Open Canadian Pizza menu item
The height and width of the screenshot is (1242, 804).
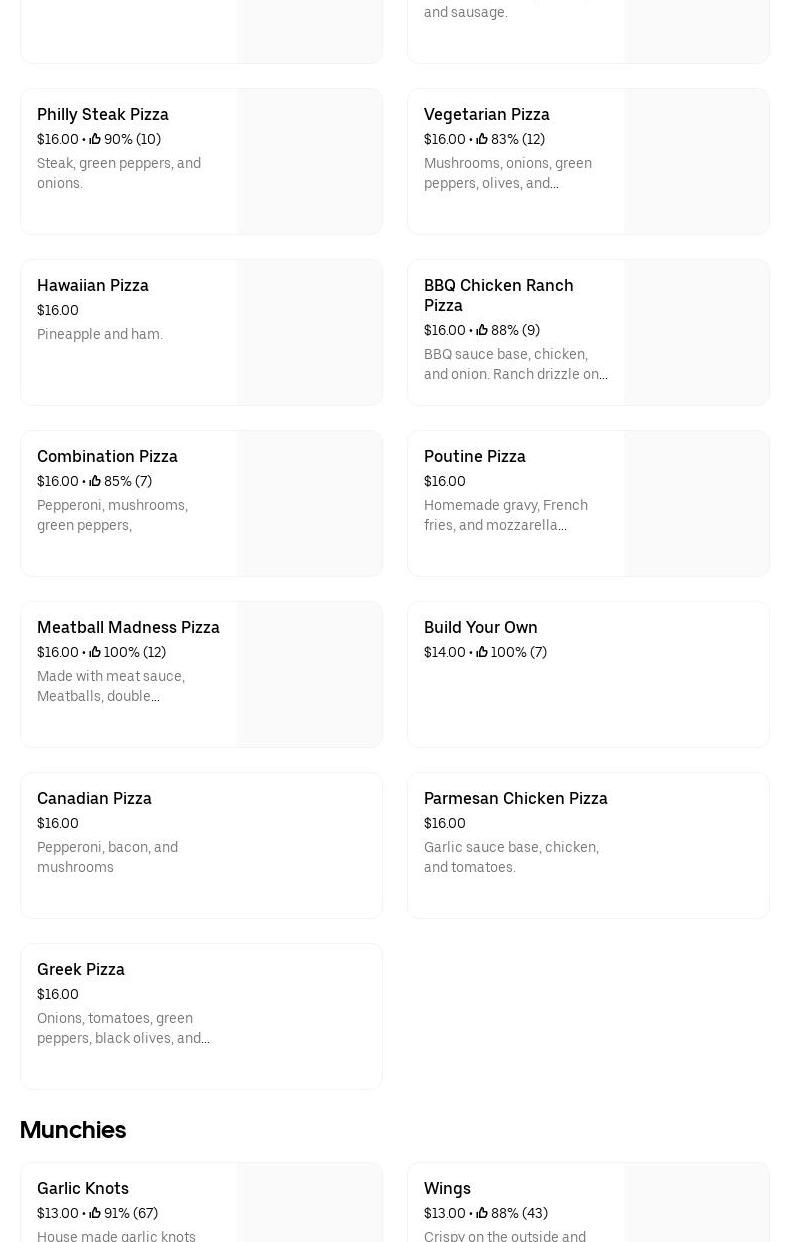94,799
